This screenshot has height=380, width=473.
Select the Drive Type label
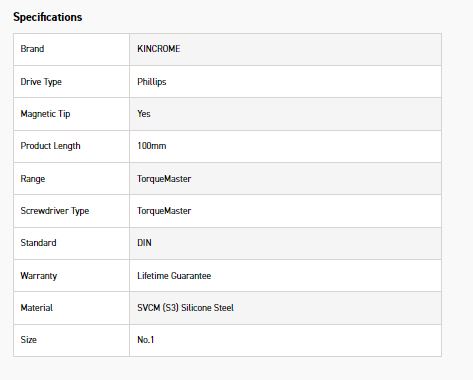tap(41, 82)
